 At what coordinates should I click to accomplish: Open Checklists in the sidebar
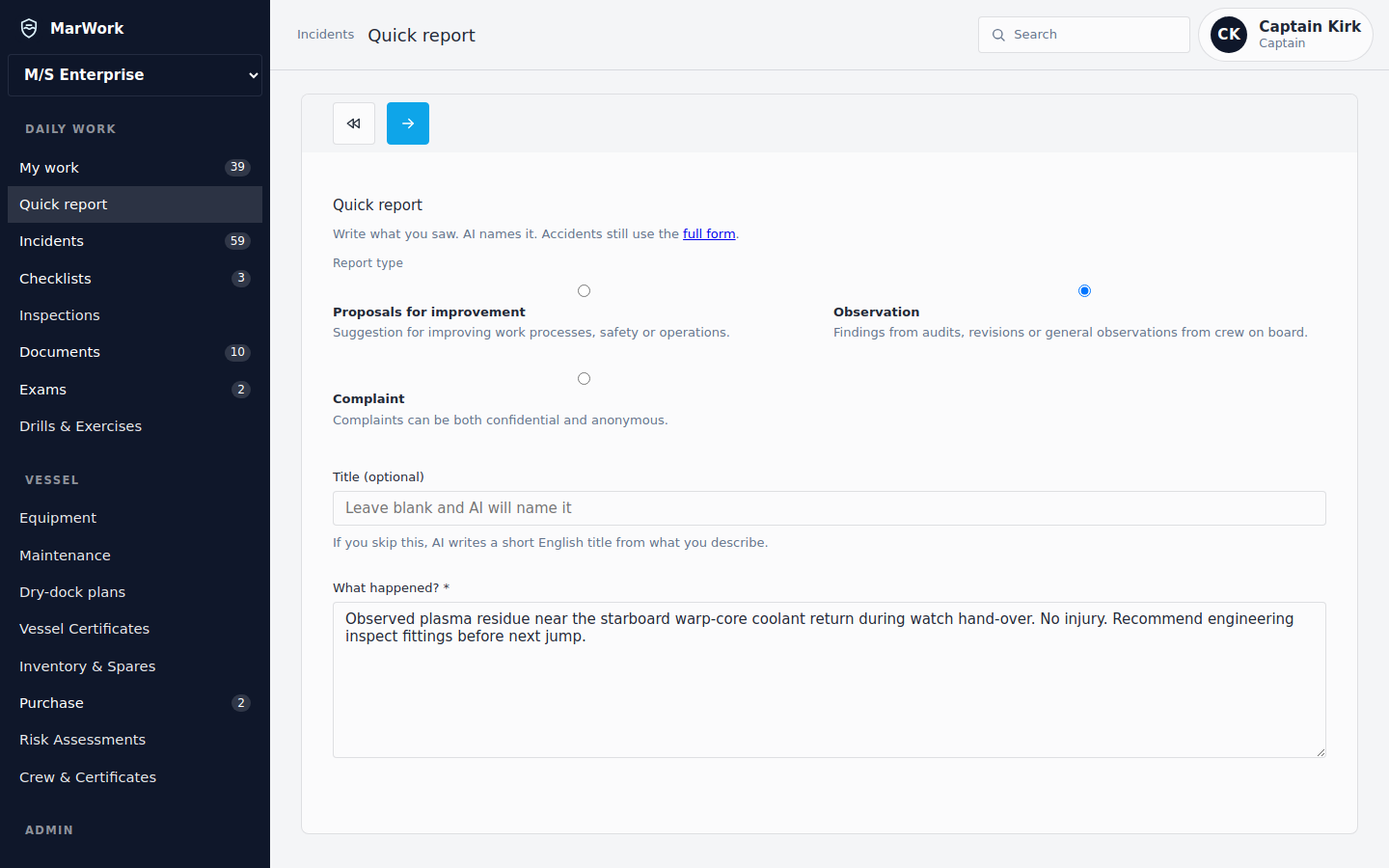tap(135, 279)
